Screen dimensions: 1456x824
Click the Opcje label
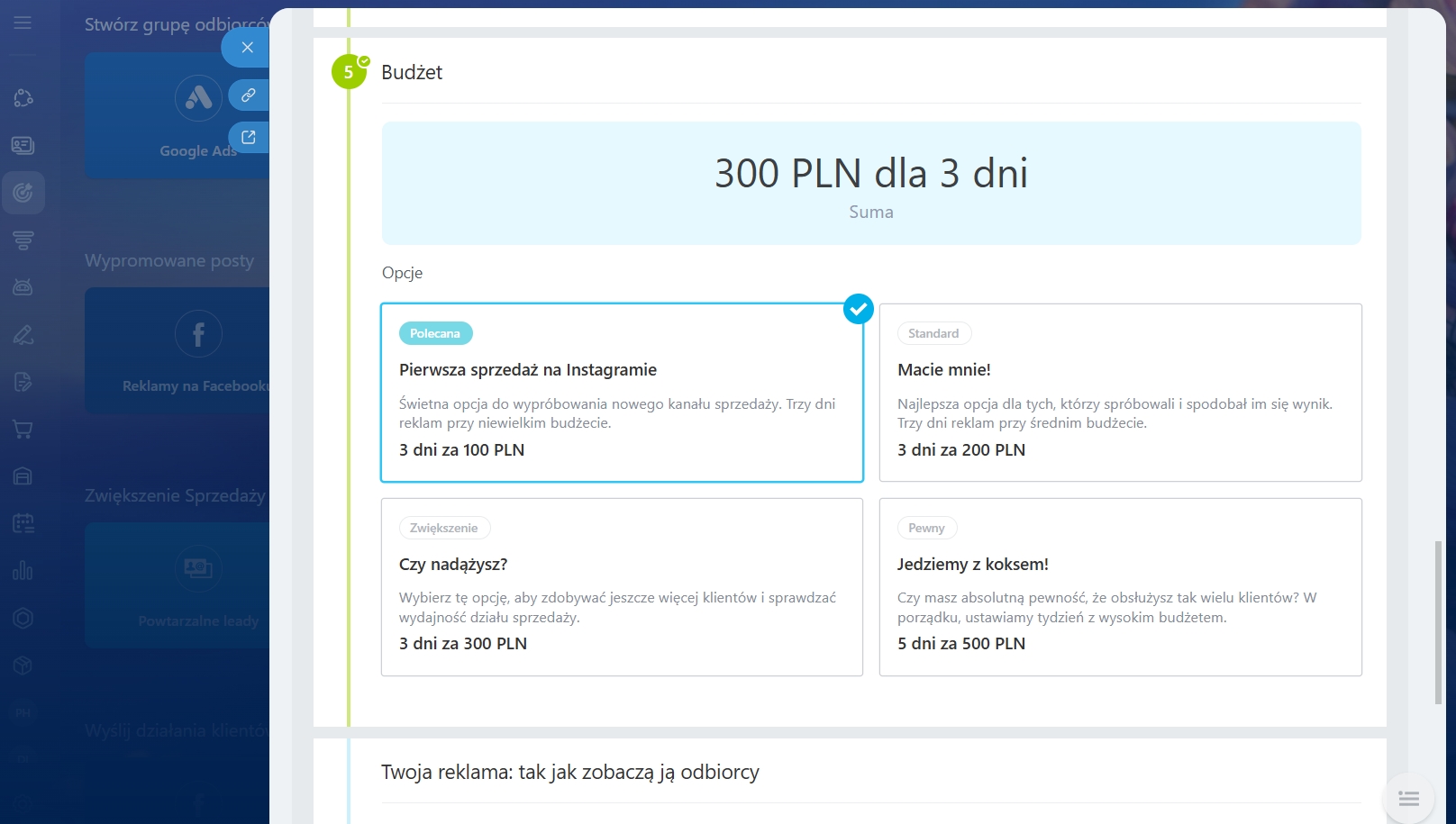pos(402,273)
